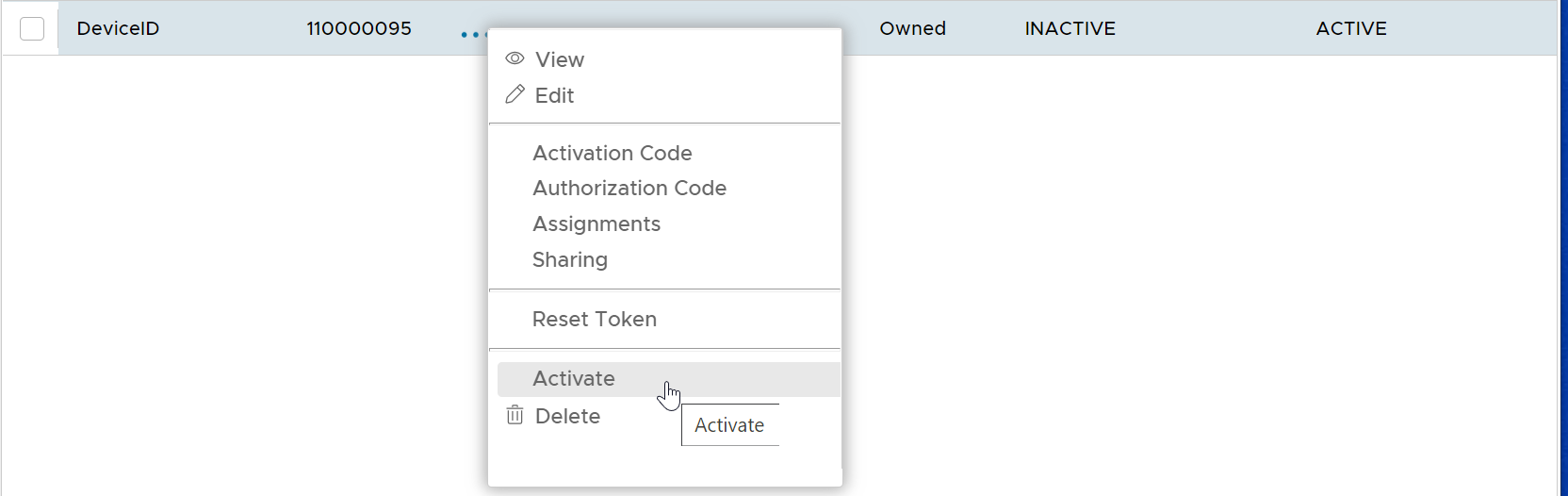This screenshot has height=496, width=1568.
Task: Select the Authorization Code menu entry
Action: click(x=629, y=188)
